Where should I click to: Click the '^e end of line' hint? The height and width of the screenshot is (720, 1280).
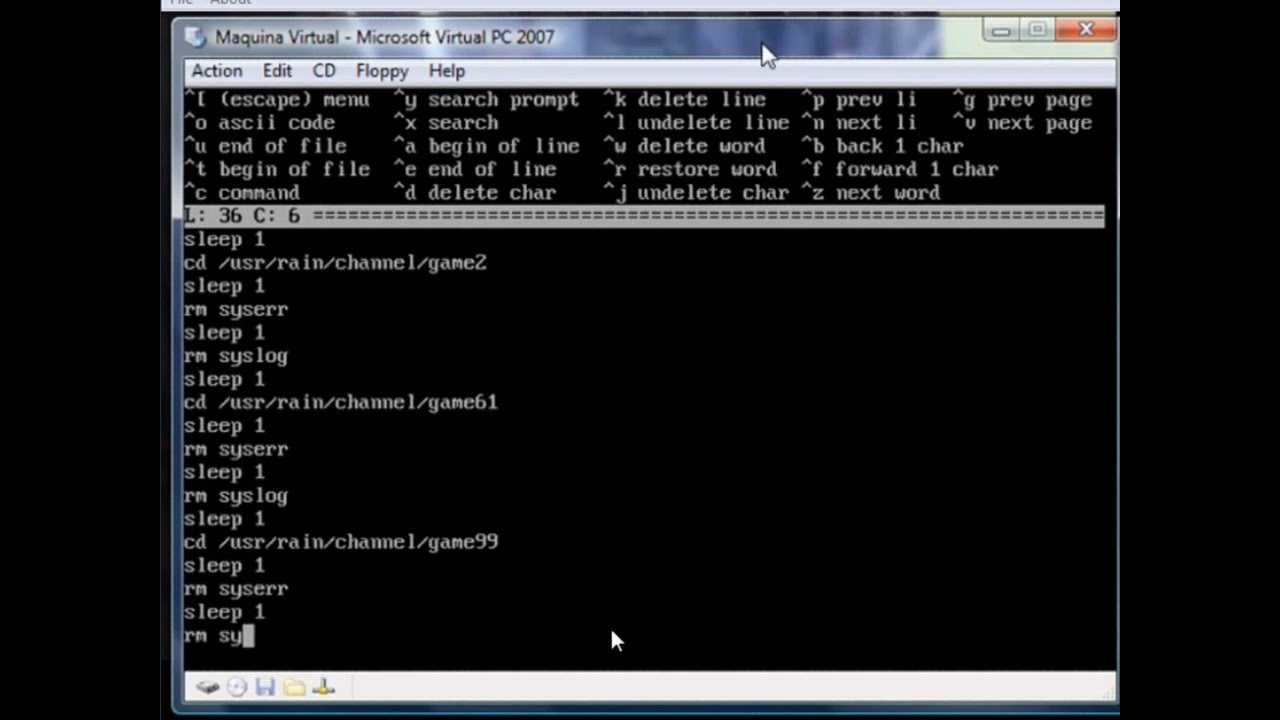pyautogui.click(x=474, y=170)
